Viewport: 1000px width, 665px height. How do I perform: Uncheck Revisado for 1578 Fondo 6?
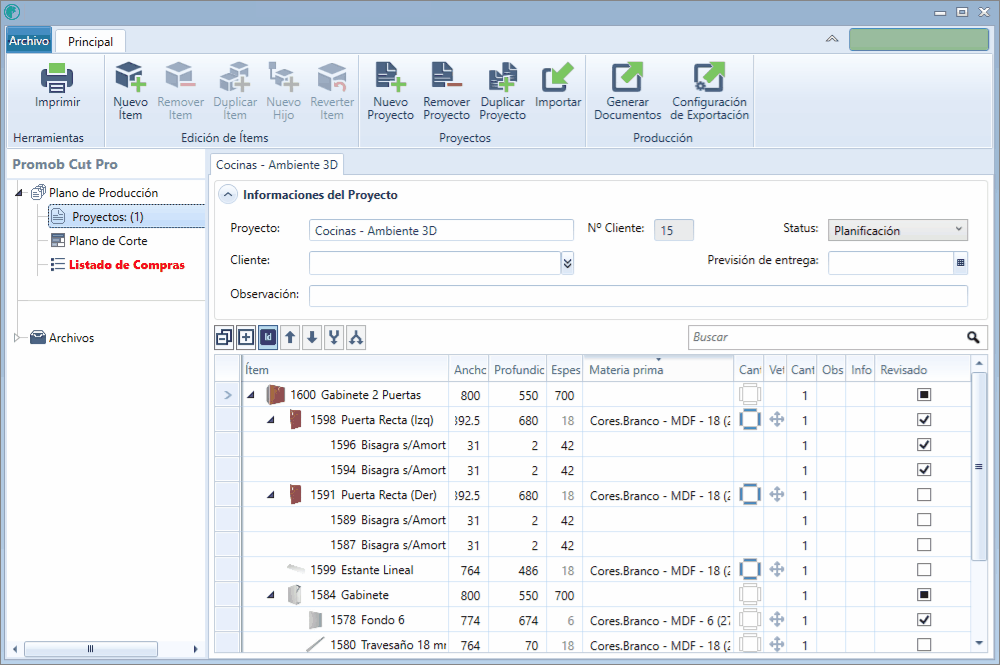click(x=923, y=620)
